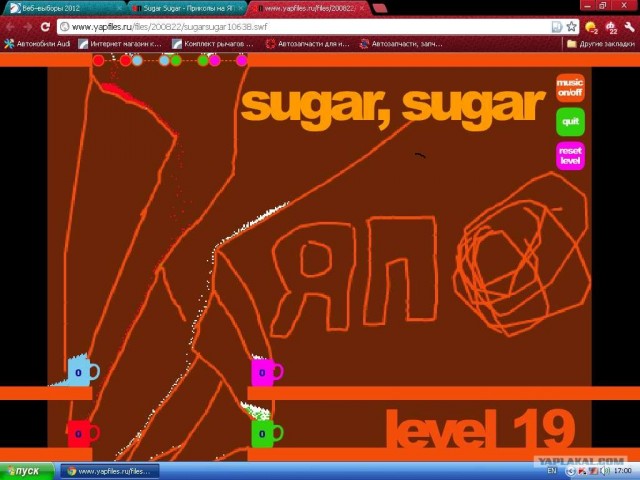This screenshot has width=640, height=480.
Task: Click the 17:00 system clock
Action: tap(623, 471)
